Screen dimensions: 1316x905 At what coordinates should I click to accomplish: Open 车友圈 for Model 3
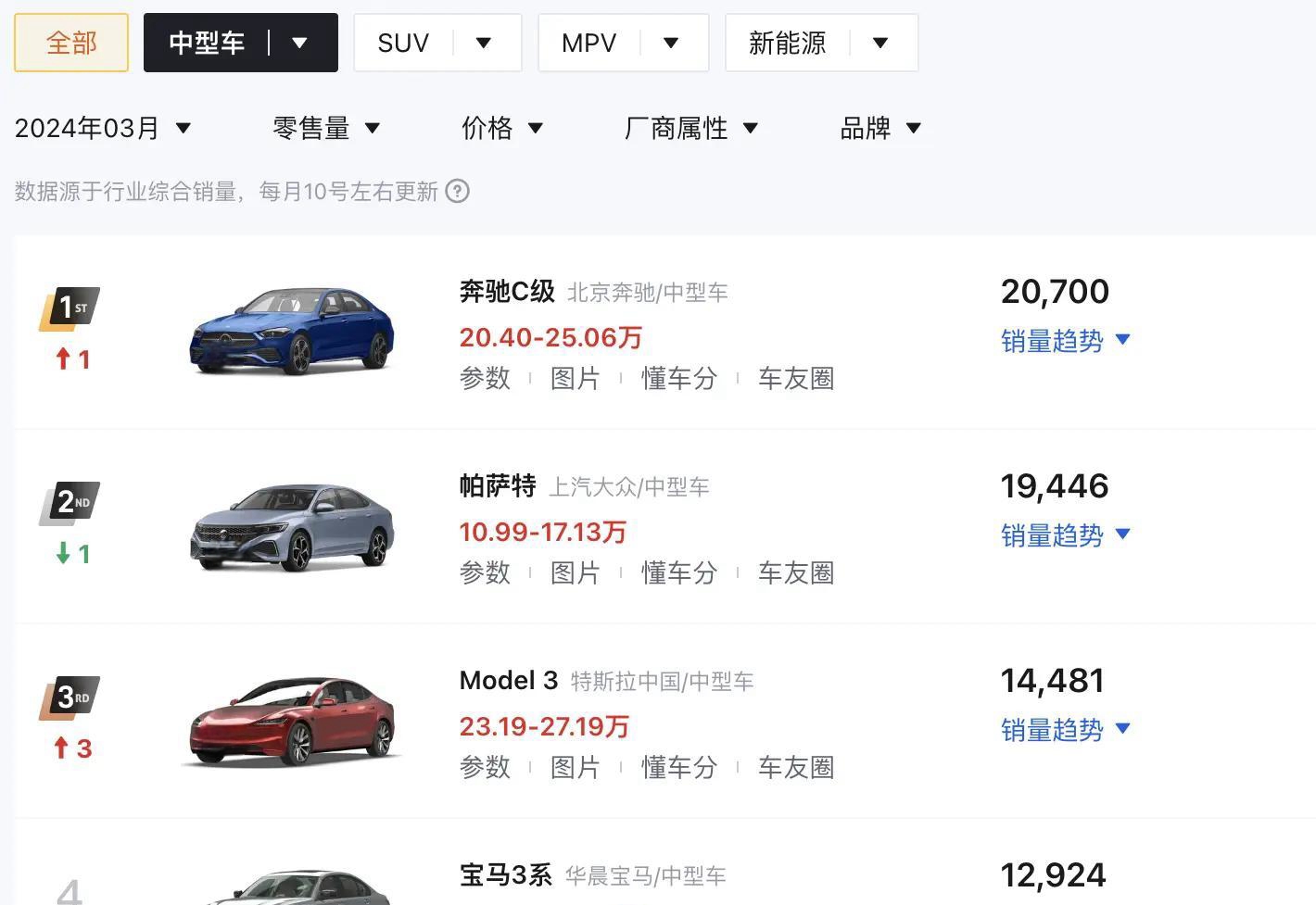[796, 767]
